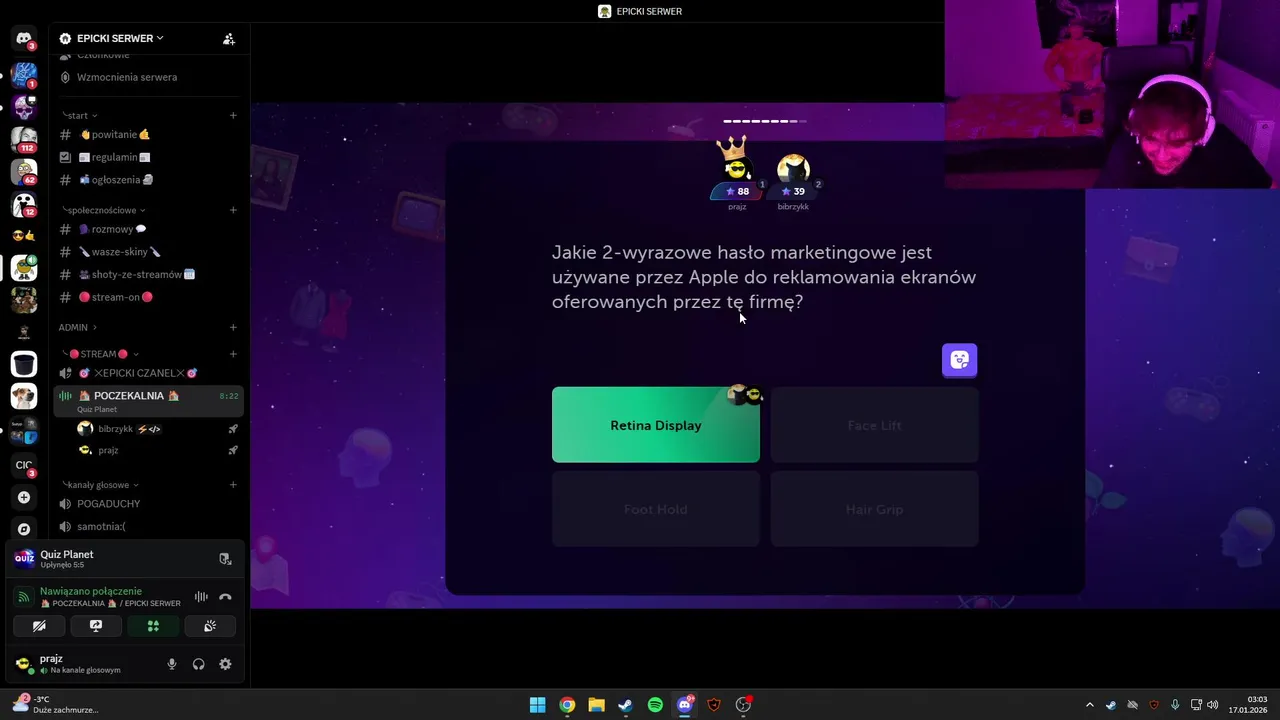
Task: Open the ghost server with 12 notifications
Action: pyautogui.click(x=24, y=204)
